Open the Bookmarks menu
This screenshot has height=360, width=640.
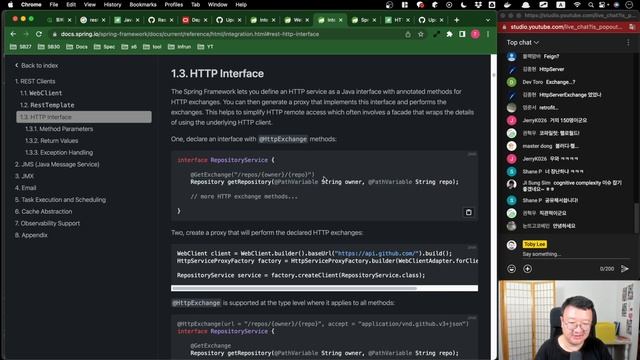tap(143, 5)
